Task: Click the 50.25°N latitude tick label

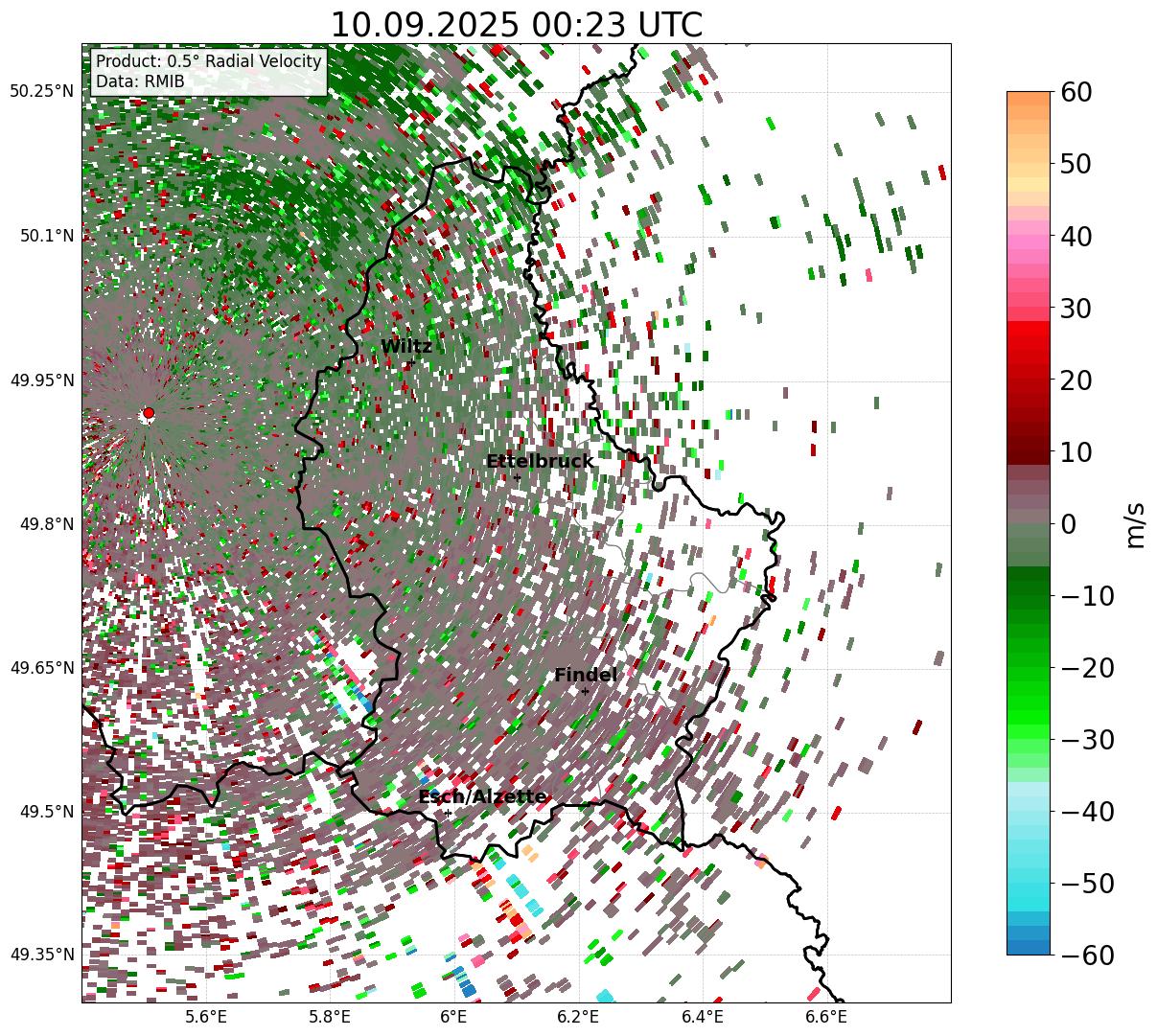Action: click(x=41, y=92)
